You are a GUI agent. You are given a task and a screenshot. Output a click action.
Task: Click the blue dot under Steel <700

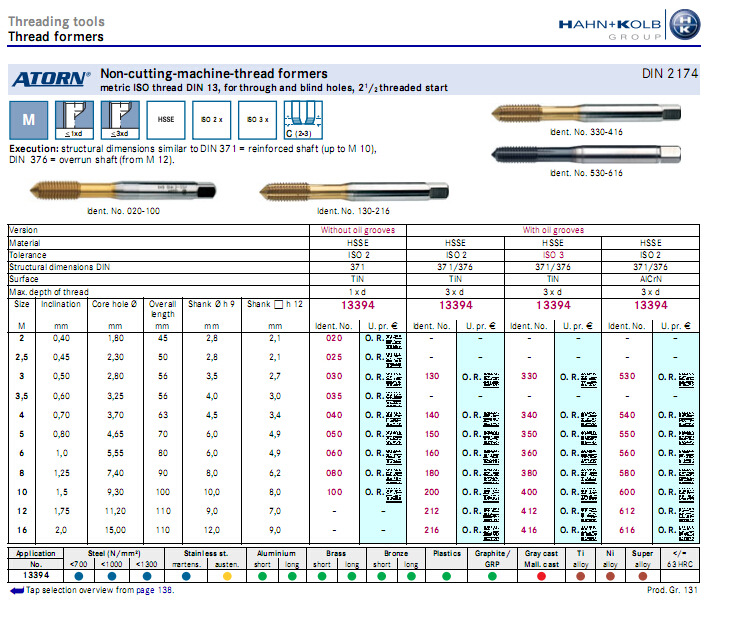point(79,576)
